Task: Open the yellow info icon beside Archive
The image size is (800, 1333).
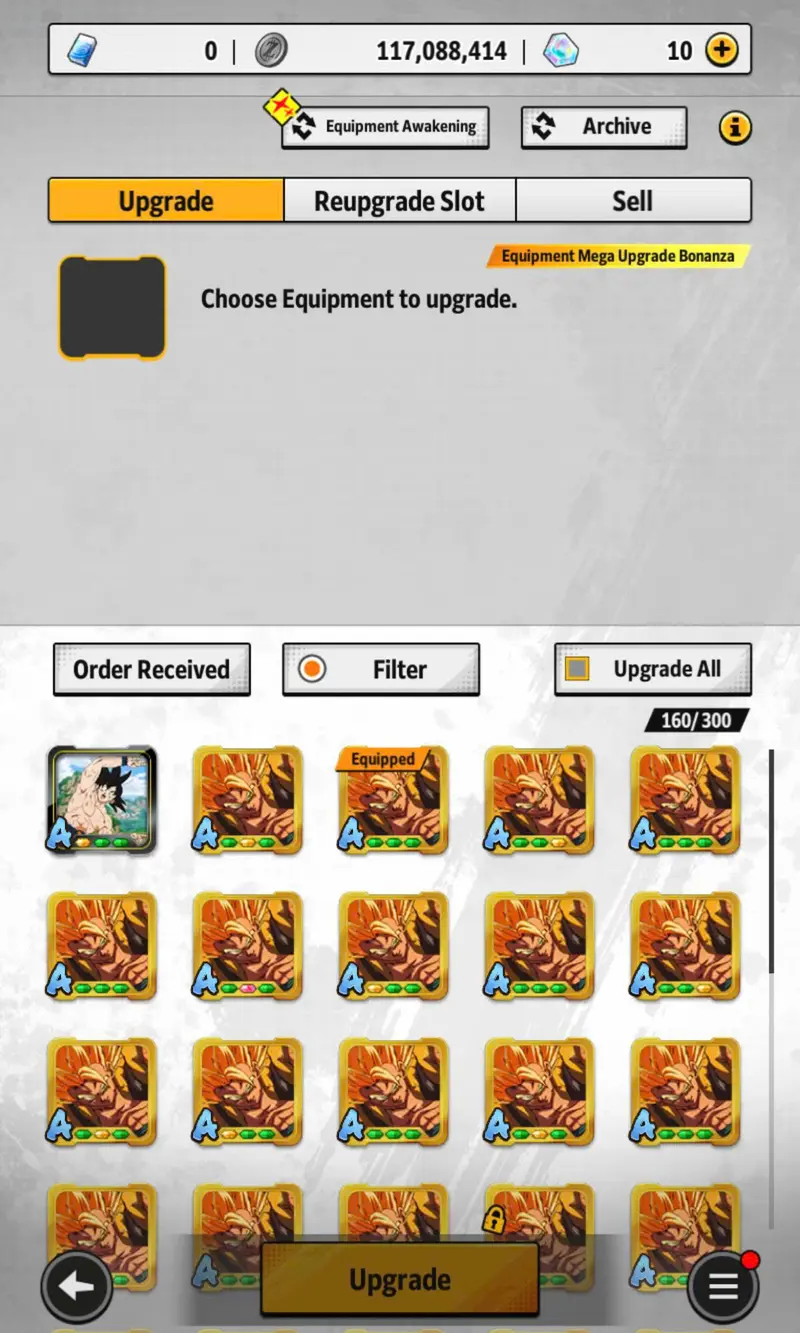Action: pos(735,128)
